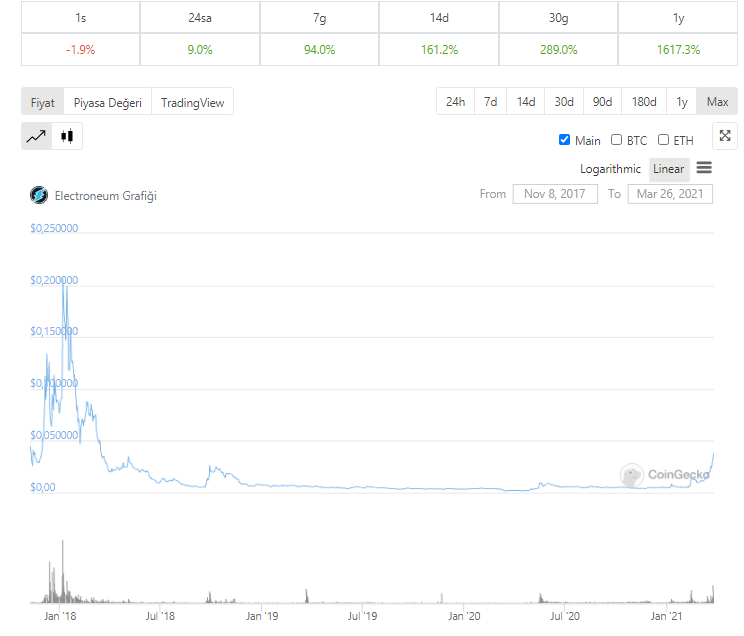Click the 1617.3% one-year change value
The width and height of the screenshot is (744, 636).
[x=678, y=49]
